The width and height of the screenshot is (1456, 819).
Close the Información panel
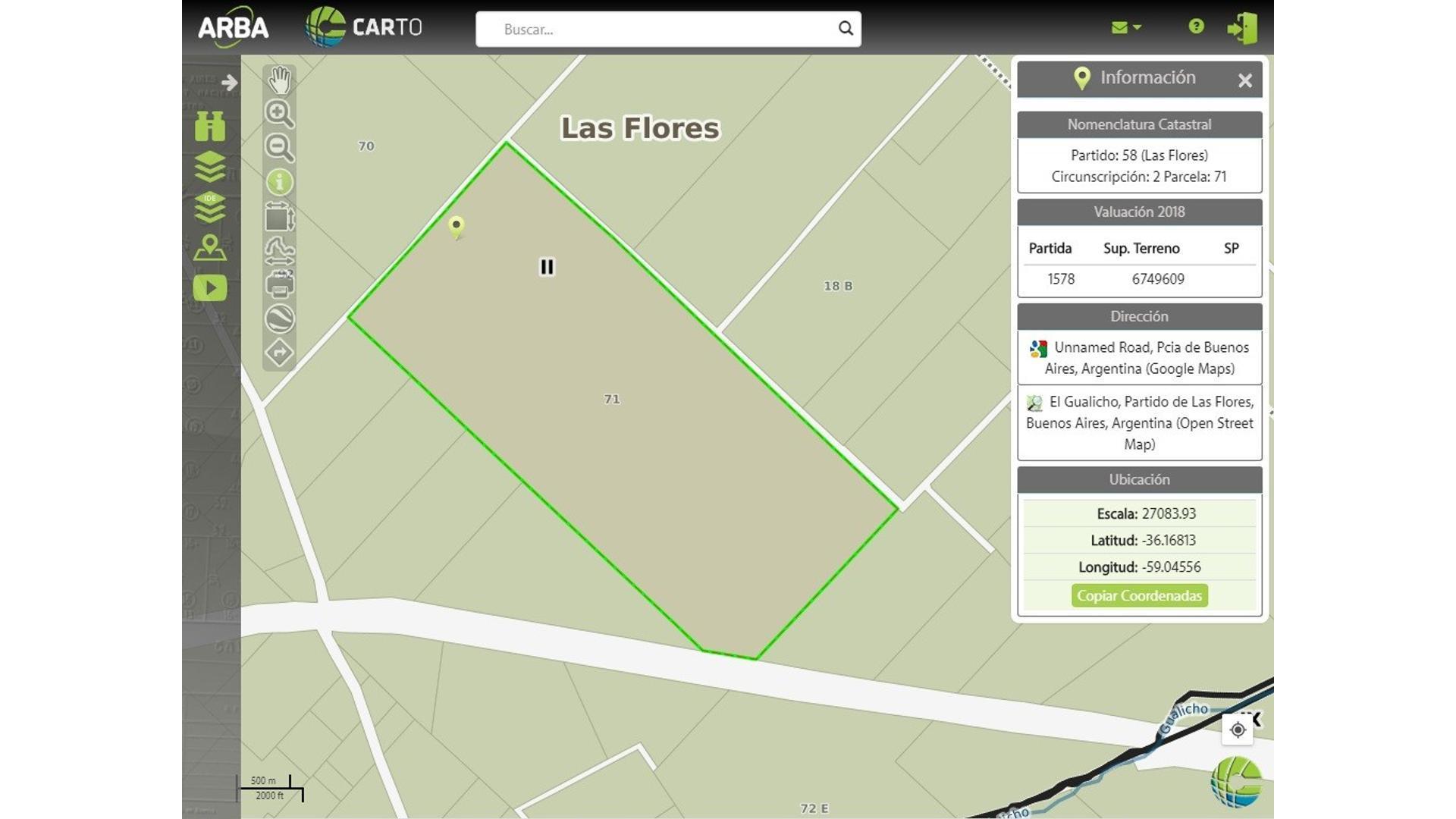[1244, 80]
